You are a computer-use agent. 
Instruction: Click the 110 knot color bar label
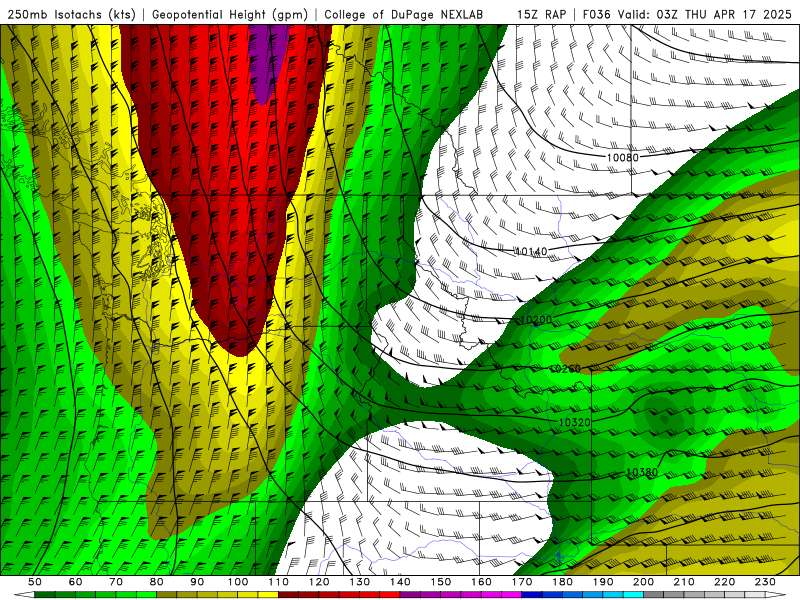278,582
